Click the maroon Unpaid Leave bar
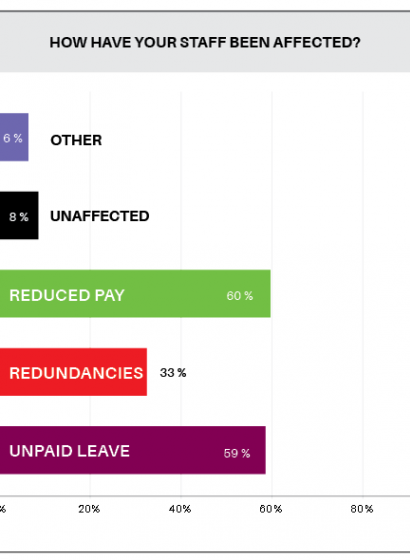Viewport: 410px width, 560px height. [132, 450]
